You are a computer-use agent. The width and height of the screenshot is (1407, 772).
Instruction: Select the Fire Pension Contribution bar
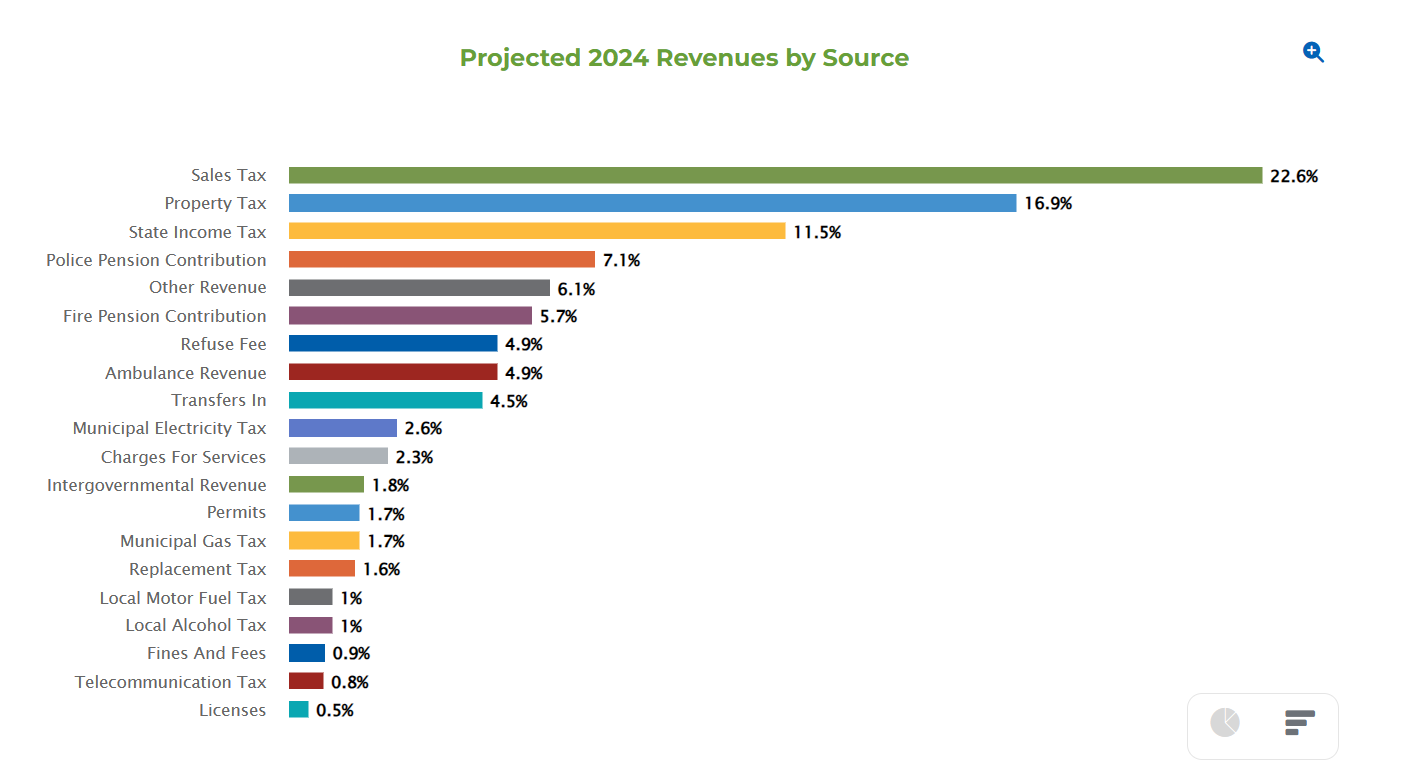(410, 316)
